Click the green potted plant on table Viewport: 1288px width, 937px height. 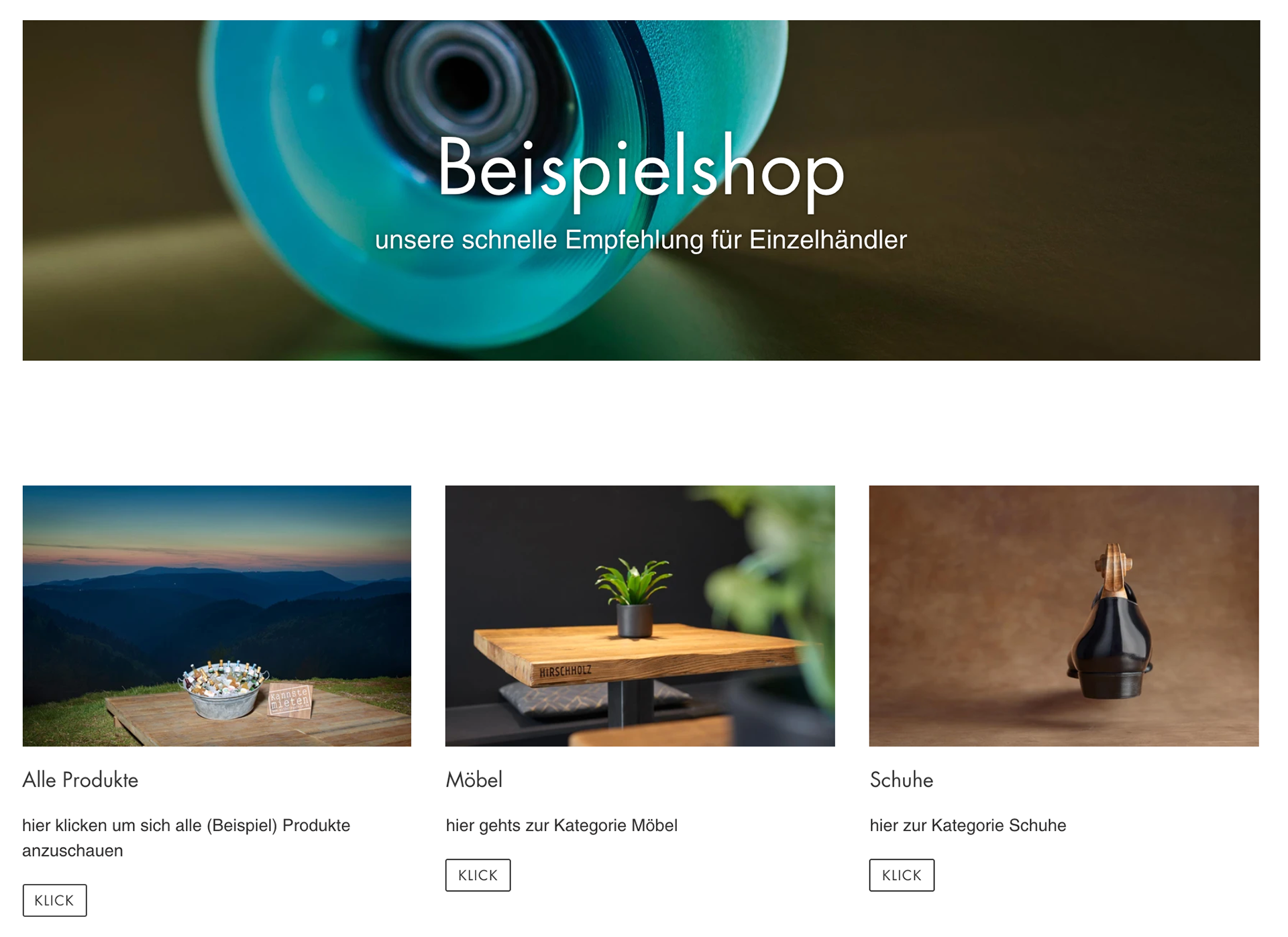click(633, 596)
